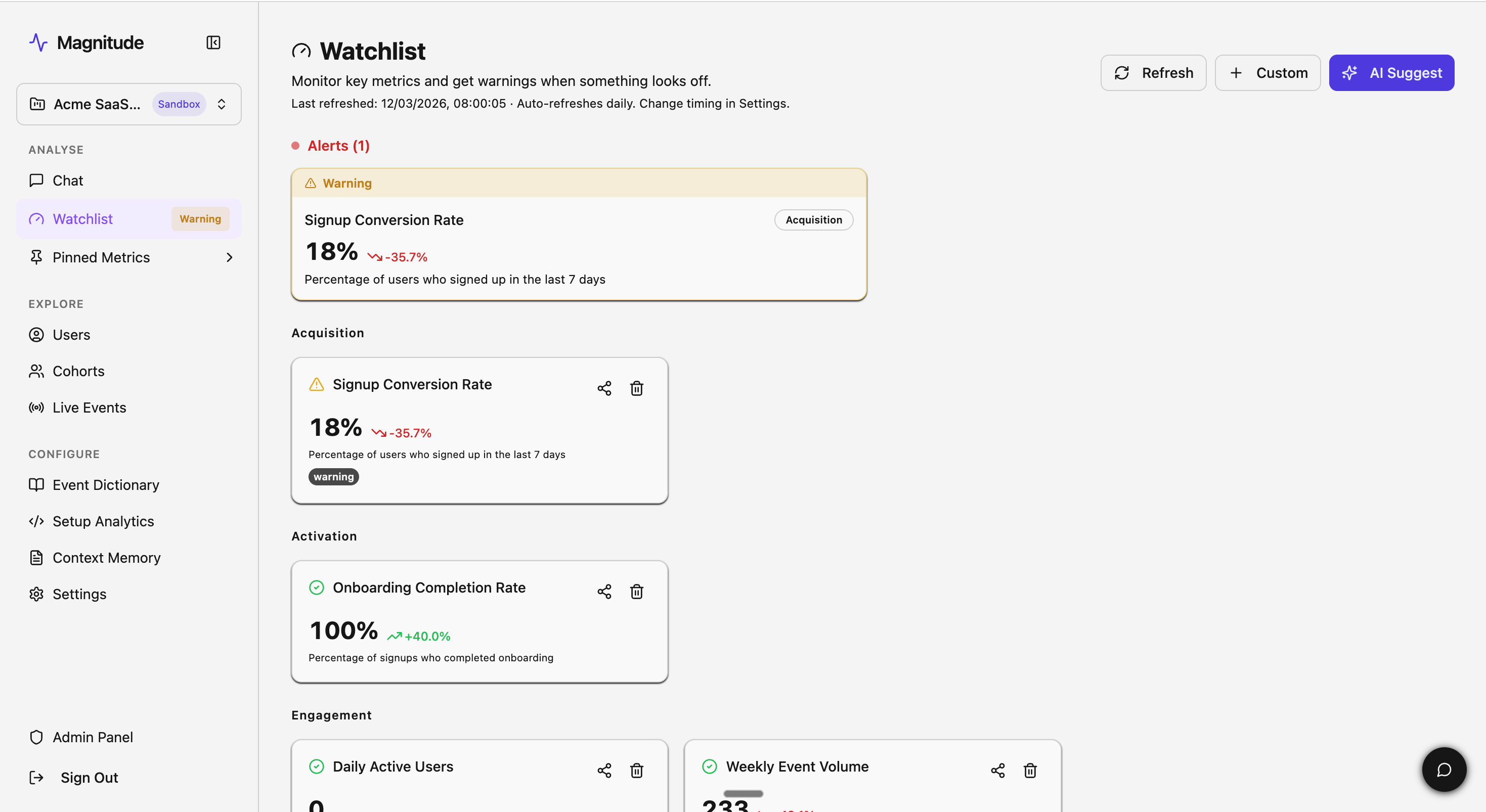Open the floating chat bubble
This screenshot has width=1486, height=812.
click(1444, 770)
